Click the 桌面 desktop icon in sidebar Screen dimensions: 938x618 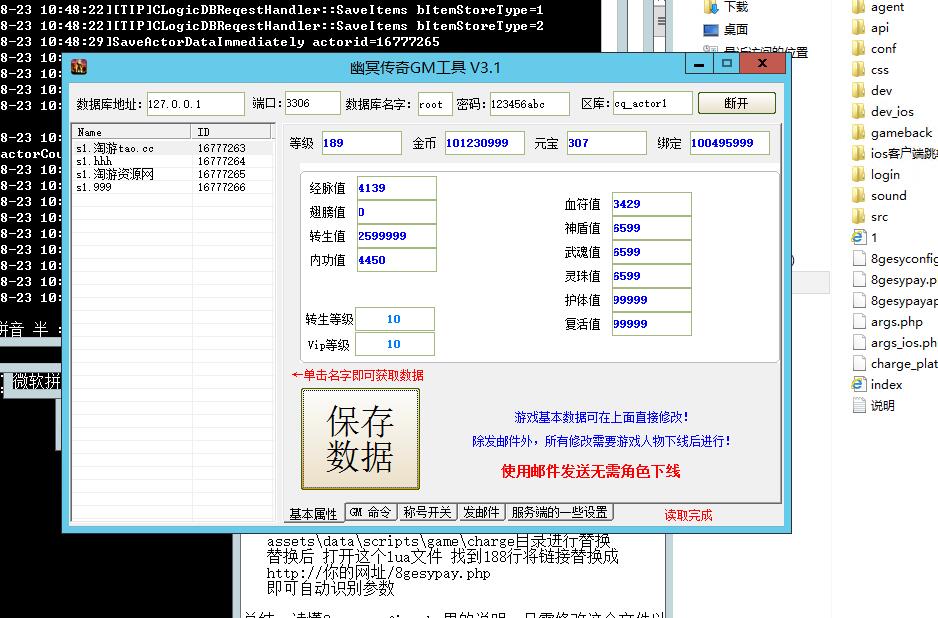(711, 30)
